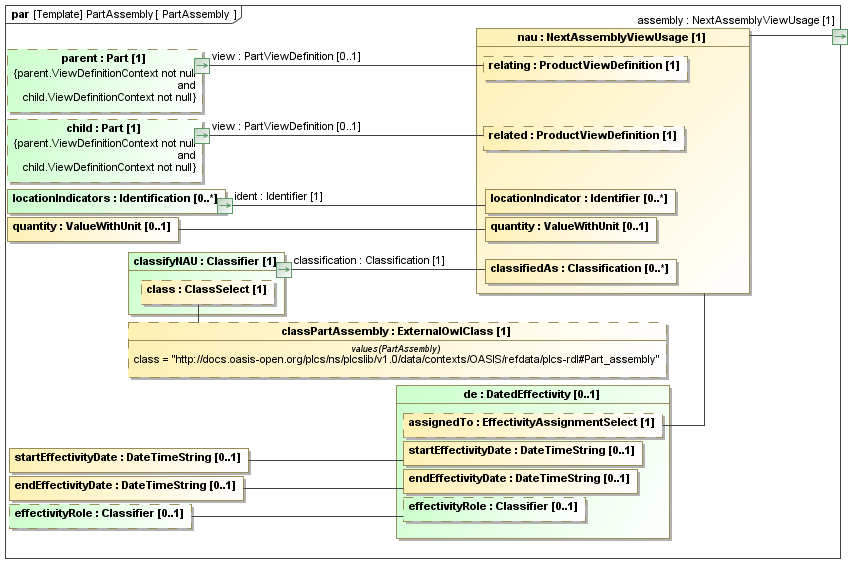The width and height of the screenshot is (862, 573).
Task: Select the class ClassSelect nested property
Action: pos(206,290)
